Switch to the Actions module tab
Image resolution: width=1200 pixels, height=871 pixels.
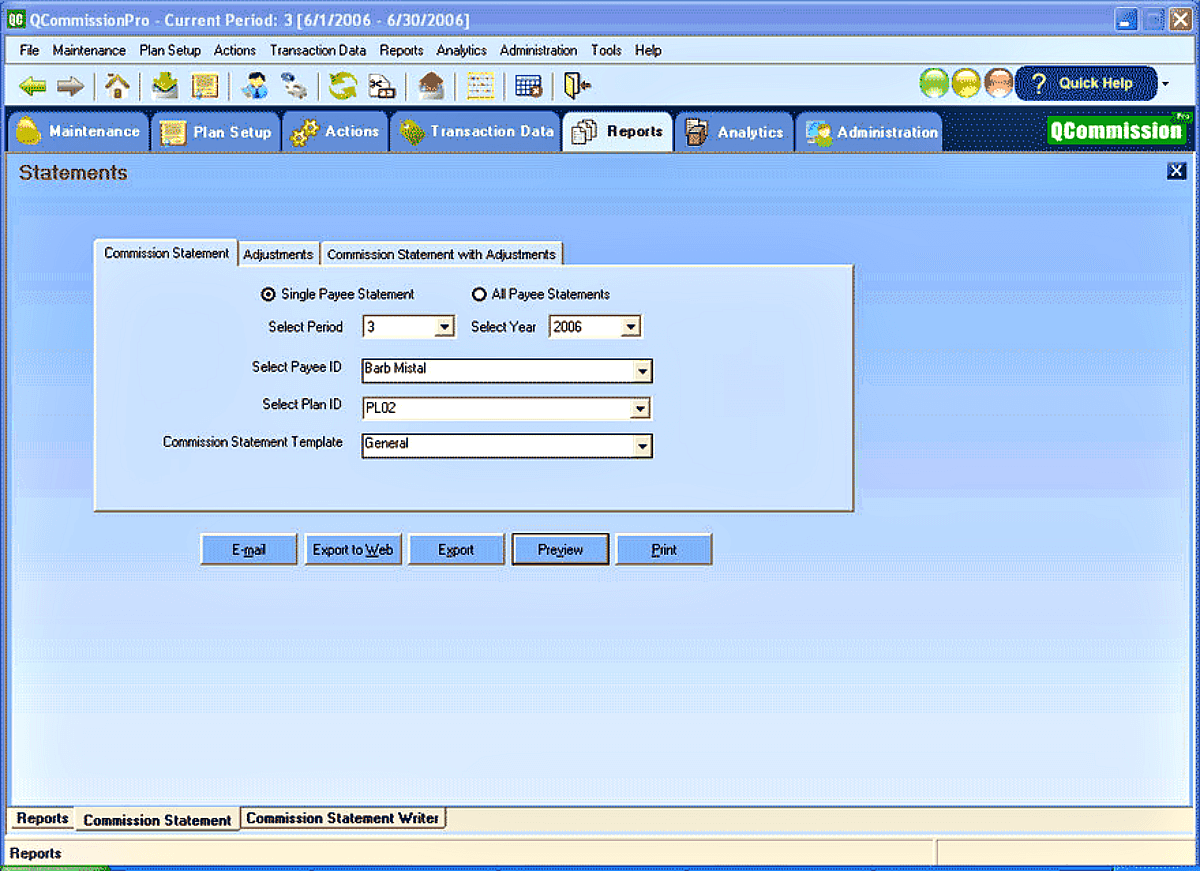tap(335, 132)
